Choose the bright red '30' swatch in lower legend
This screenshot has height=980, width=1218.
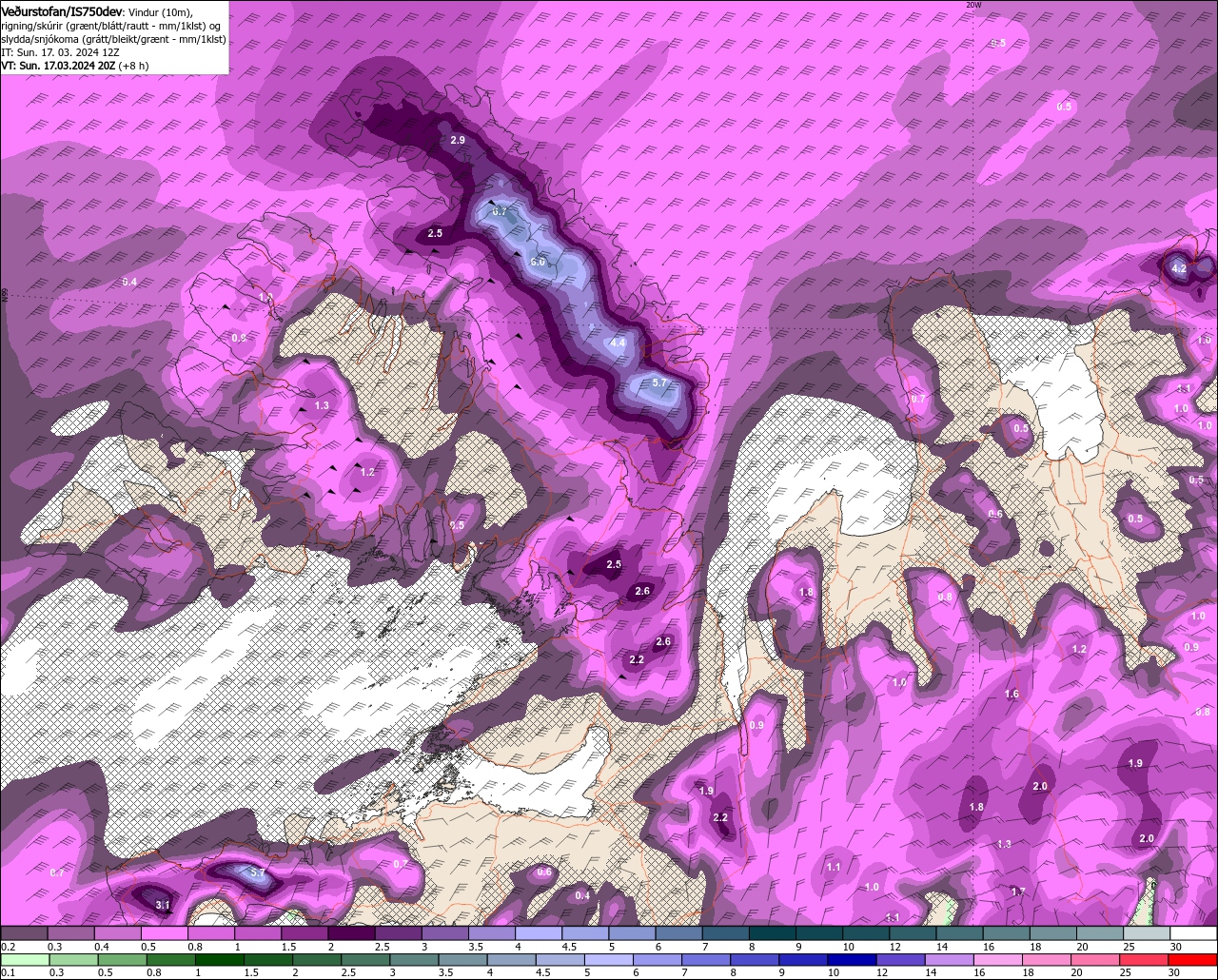coord(1193,959)
